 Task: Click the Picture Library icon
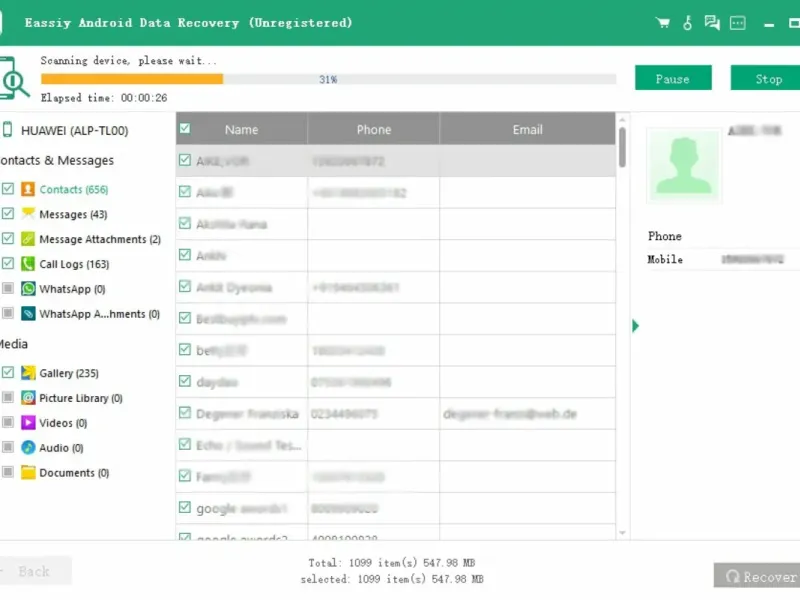[28, 398]
